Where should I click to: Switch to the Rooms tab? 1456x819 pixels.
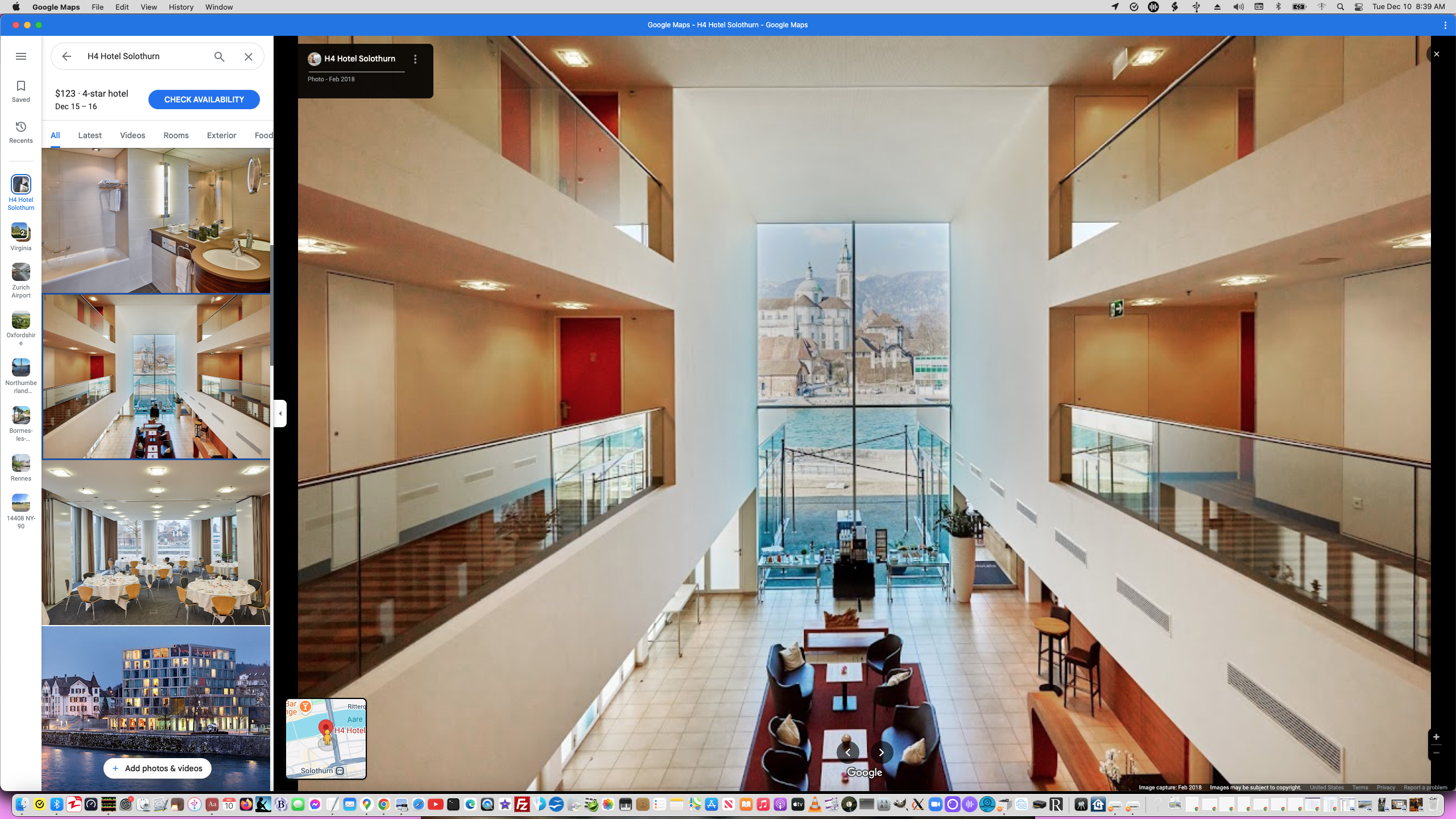pyautogui.click(x=176, y=135)
